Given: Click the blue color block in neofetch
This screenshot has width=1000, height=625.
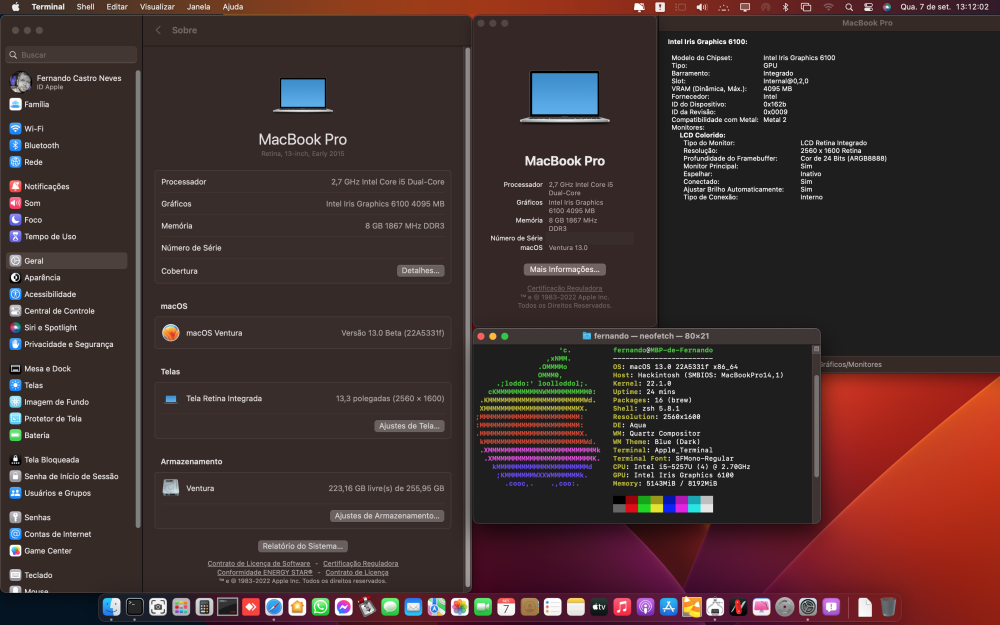Looking at the screenshot, I should coord(669,504).
